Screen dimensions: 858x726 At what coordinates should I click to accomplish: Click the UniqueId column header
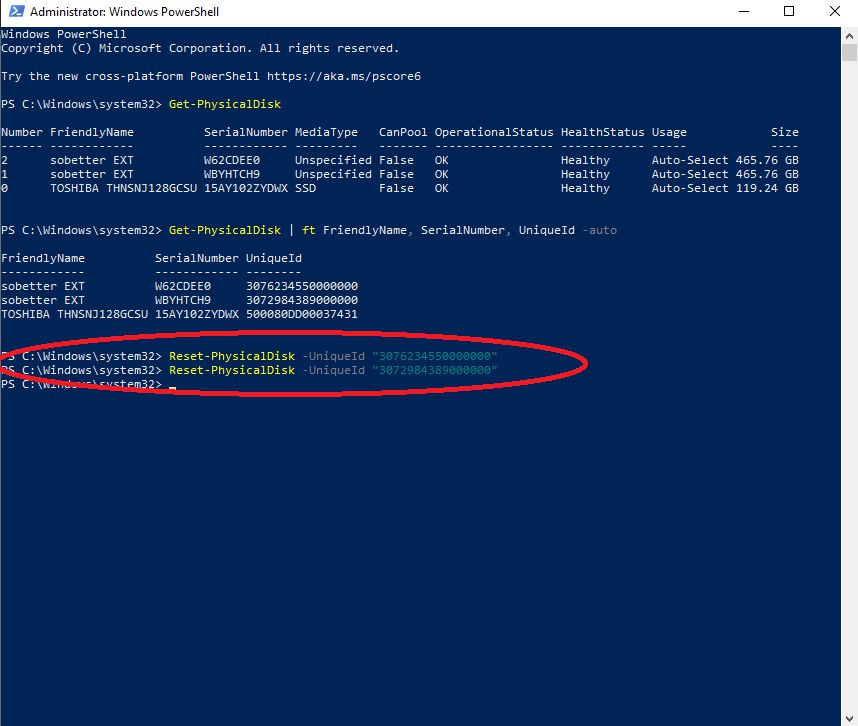pyautogui.click(x=273, y=258)
